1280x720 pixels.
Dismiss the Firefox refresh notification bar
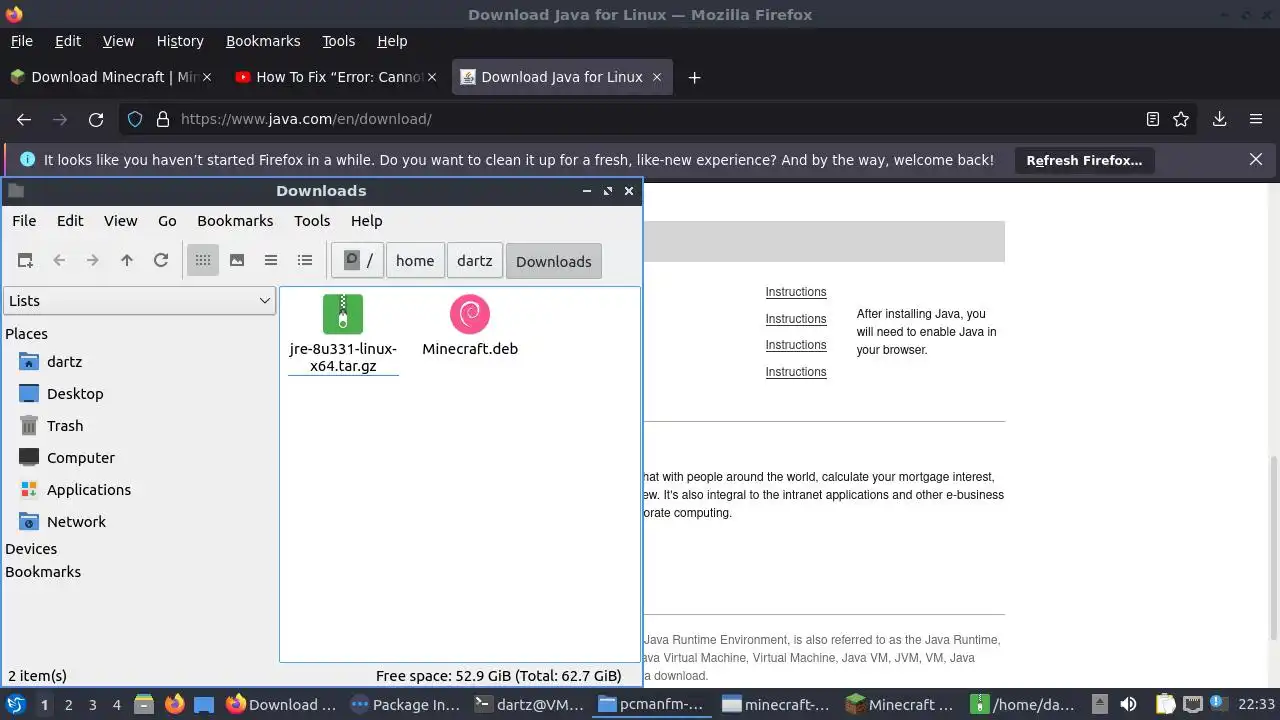(x=1256, y=160)
